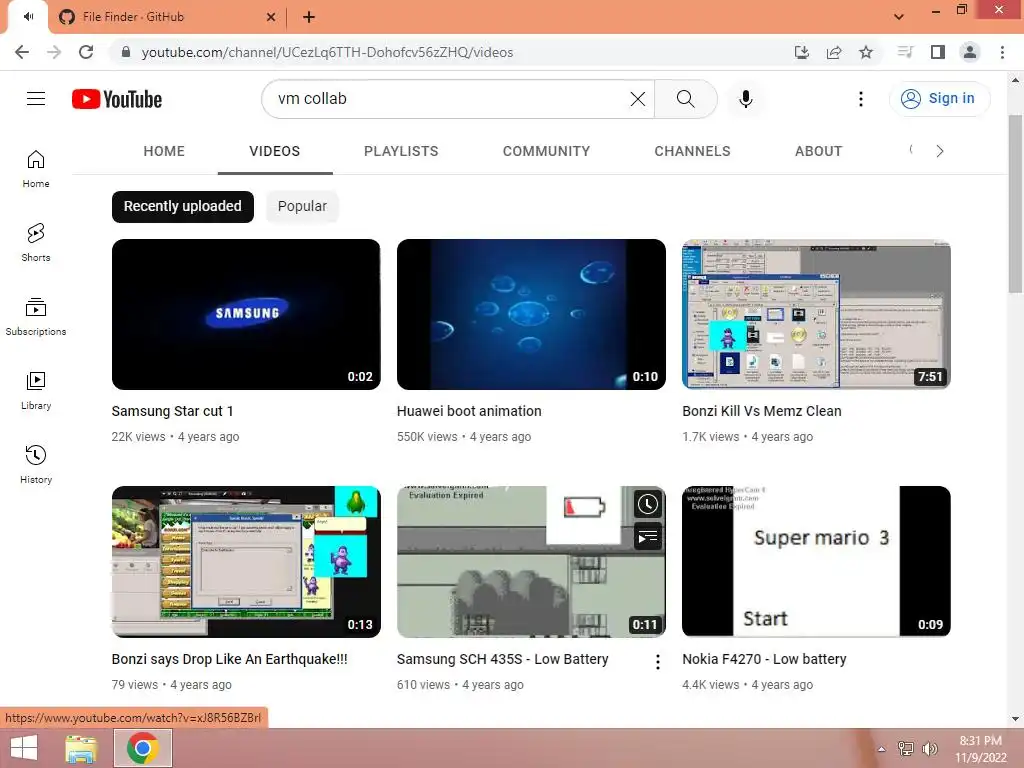Open the Samsung Star cut 1 title link
Image resolution: width=1024 pixels, height=768 pixels.
click(172, 411)
